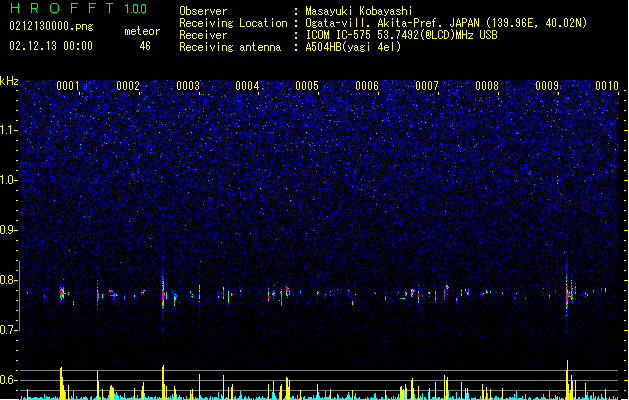Click the meteor count 46
This screenshot has height=400, width=629.
coord(145,46)
